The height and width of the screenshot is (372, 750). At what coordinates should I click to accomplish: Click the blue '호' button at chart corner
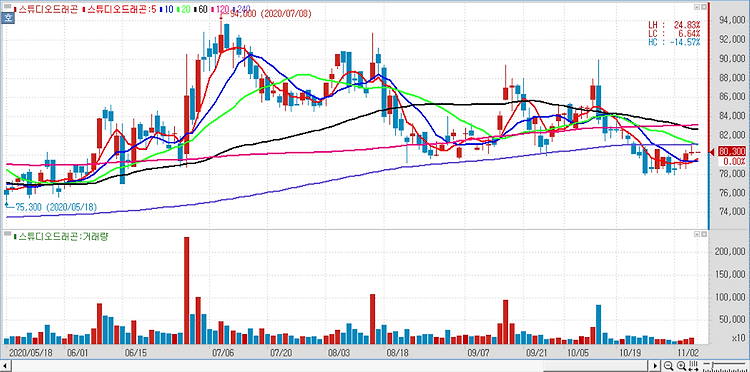8,17
